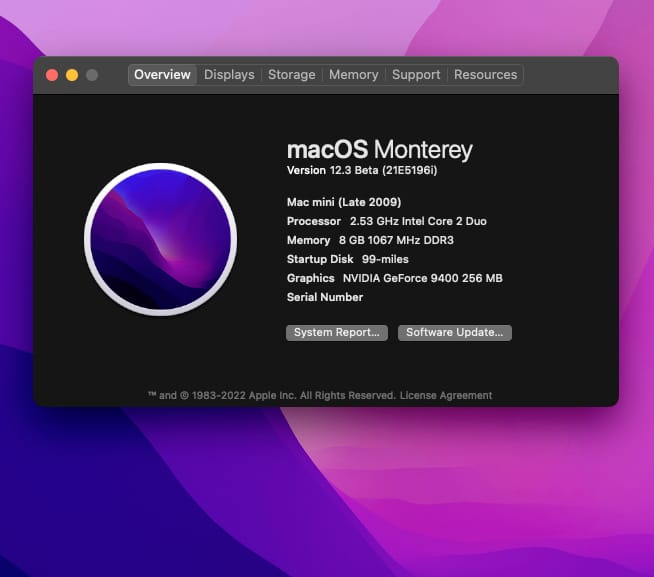Open the License Agreement link
The height and width of the screenshot is (577, 654).
pyautogui.click(x=446, y=395)
